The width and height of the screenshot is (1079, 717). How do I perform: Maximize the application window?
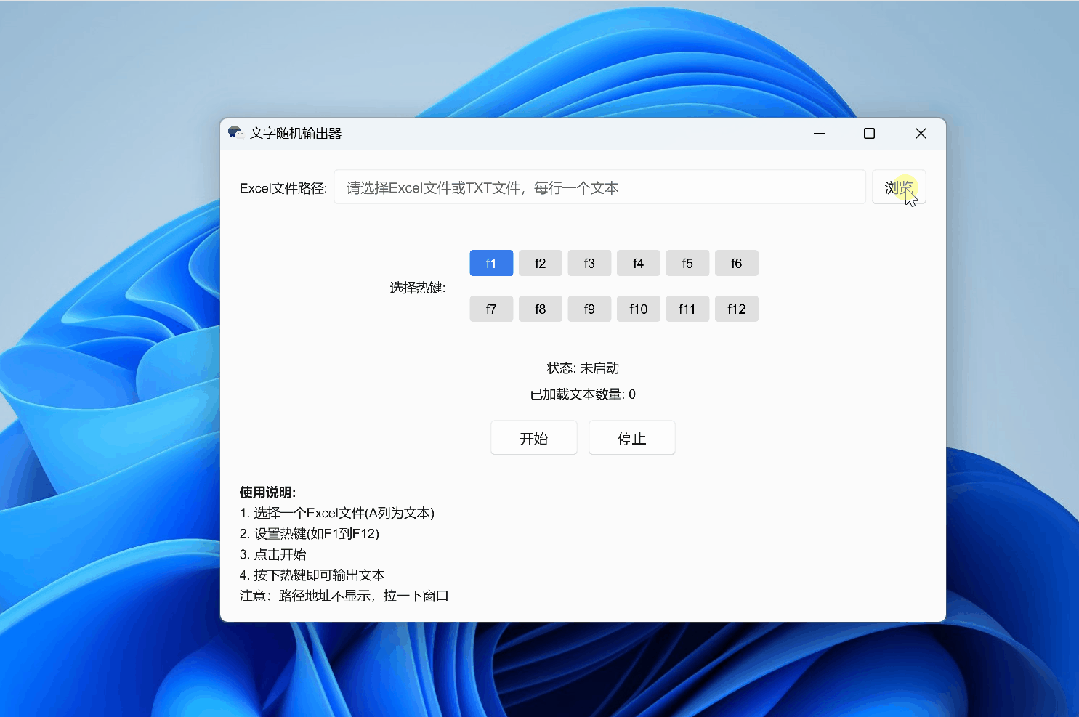(x=869, y=132)
